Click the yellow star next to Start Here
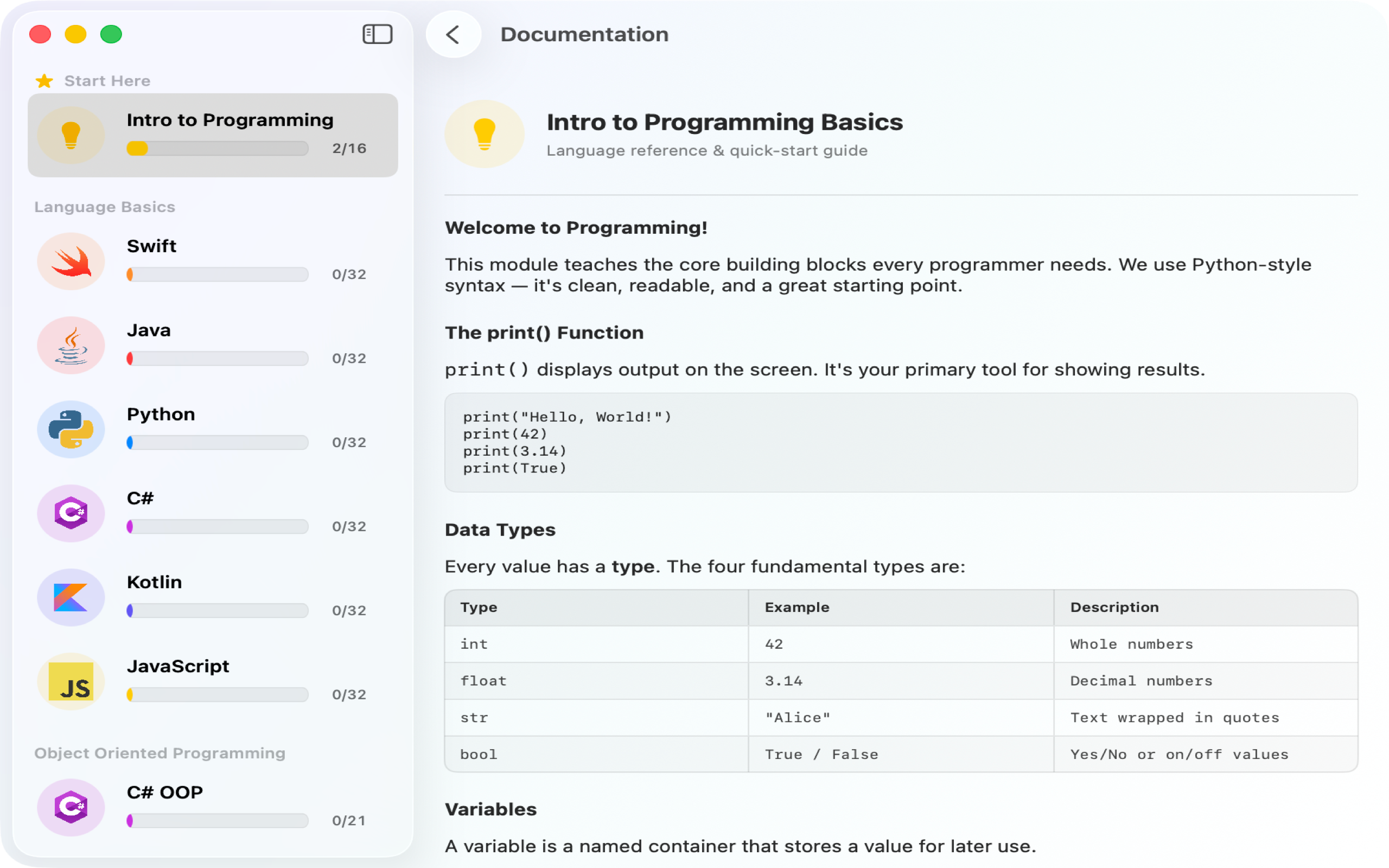1389x868 pixels. pos(44,81)
